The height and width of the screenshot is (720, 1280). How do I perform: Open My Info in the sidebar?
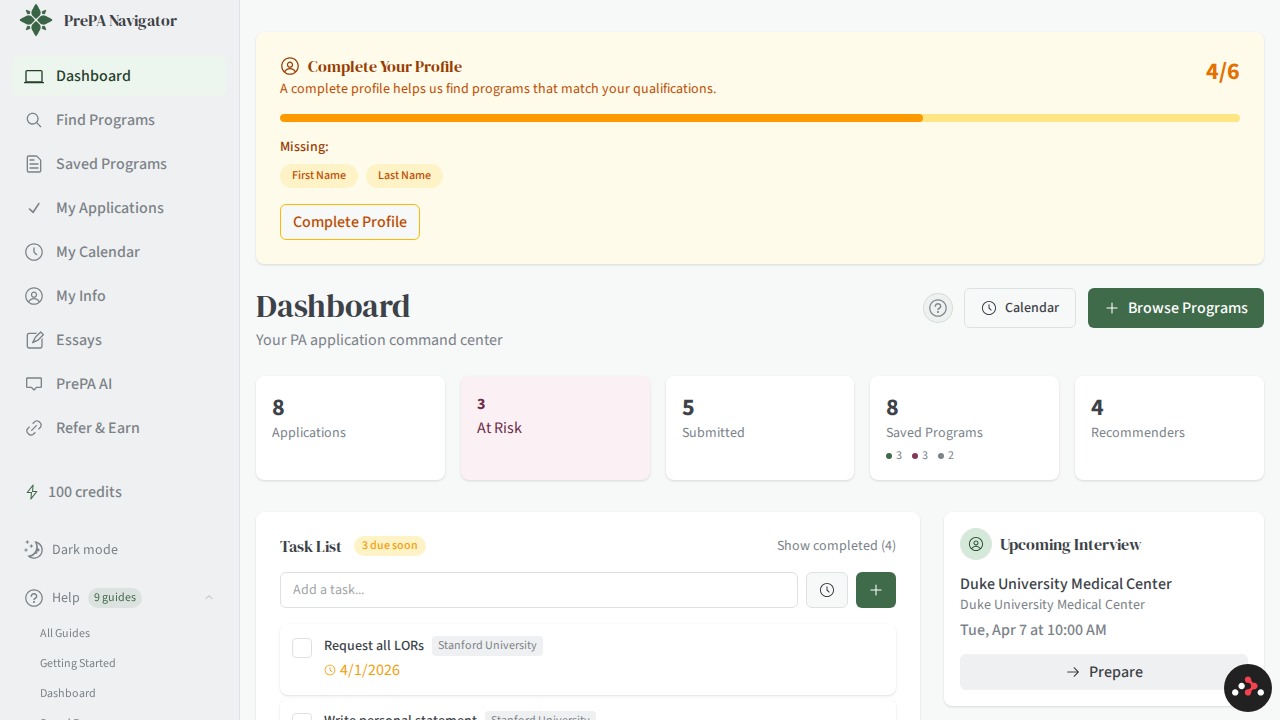[119, 296]
